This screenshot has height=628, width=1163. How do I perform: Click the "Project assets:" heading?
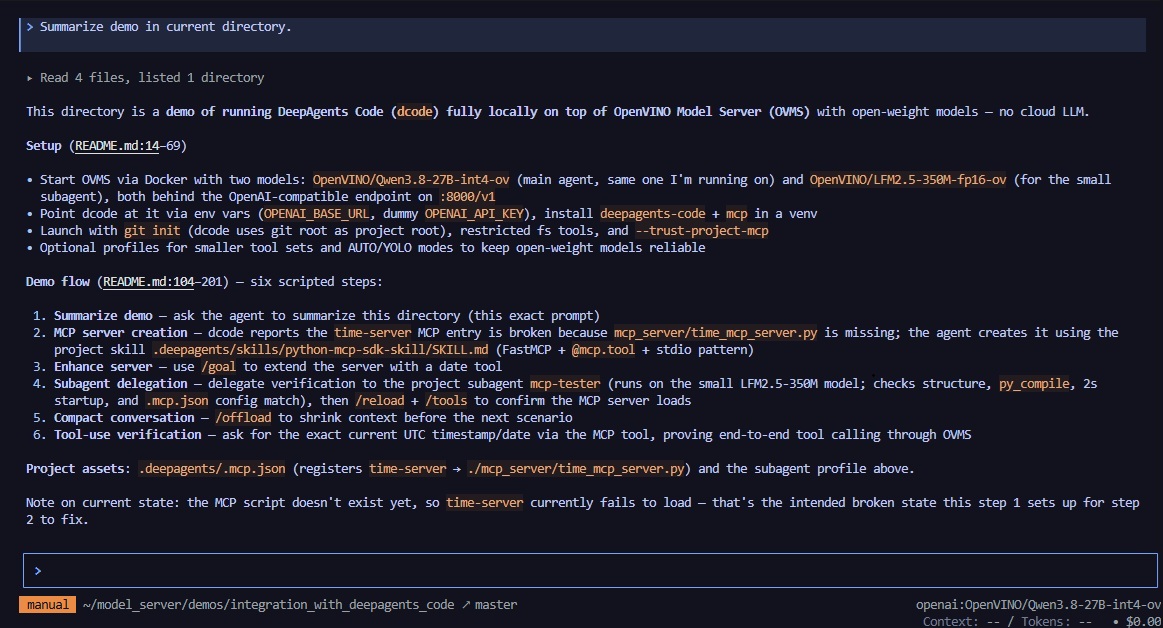[79, 469]
